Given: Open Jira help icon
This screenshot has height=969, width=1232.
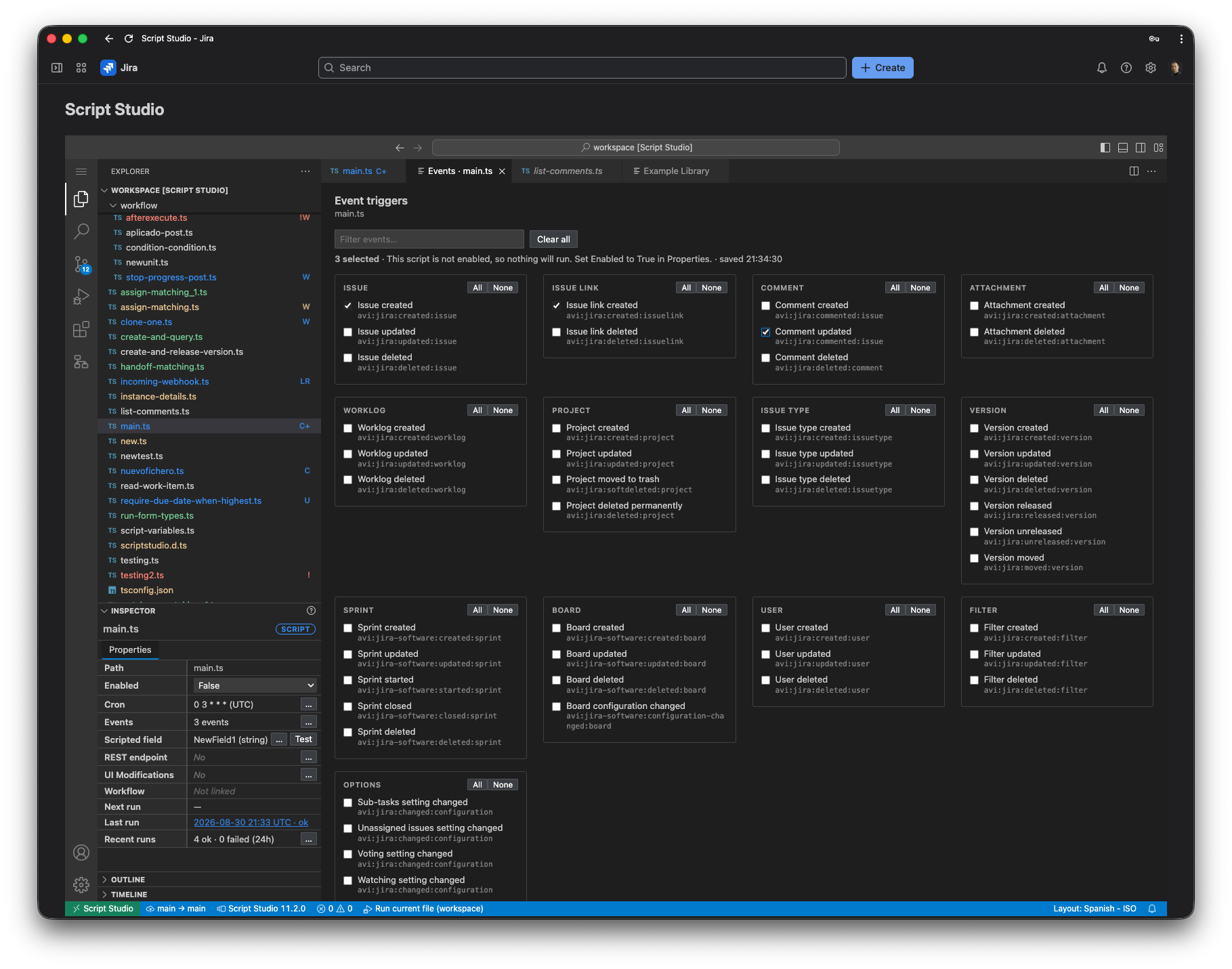Looking at the screenshot, I should 1126,68.
